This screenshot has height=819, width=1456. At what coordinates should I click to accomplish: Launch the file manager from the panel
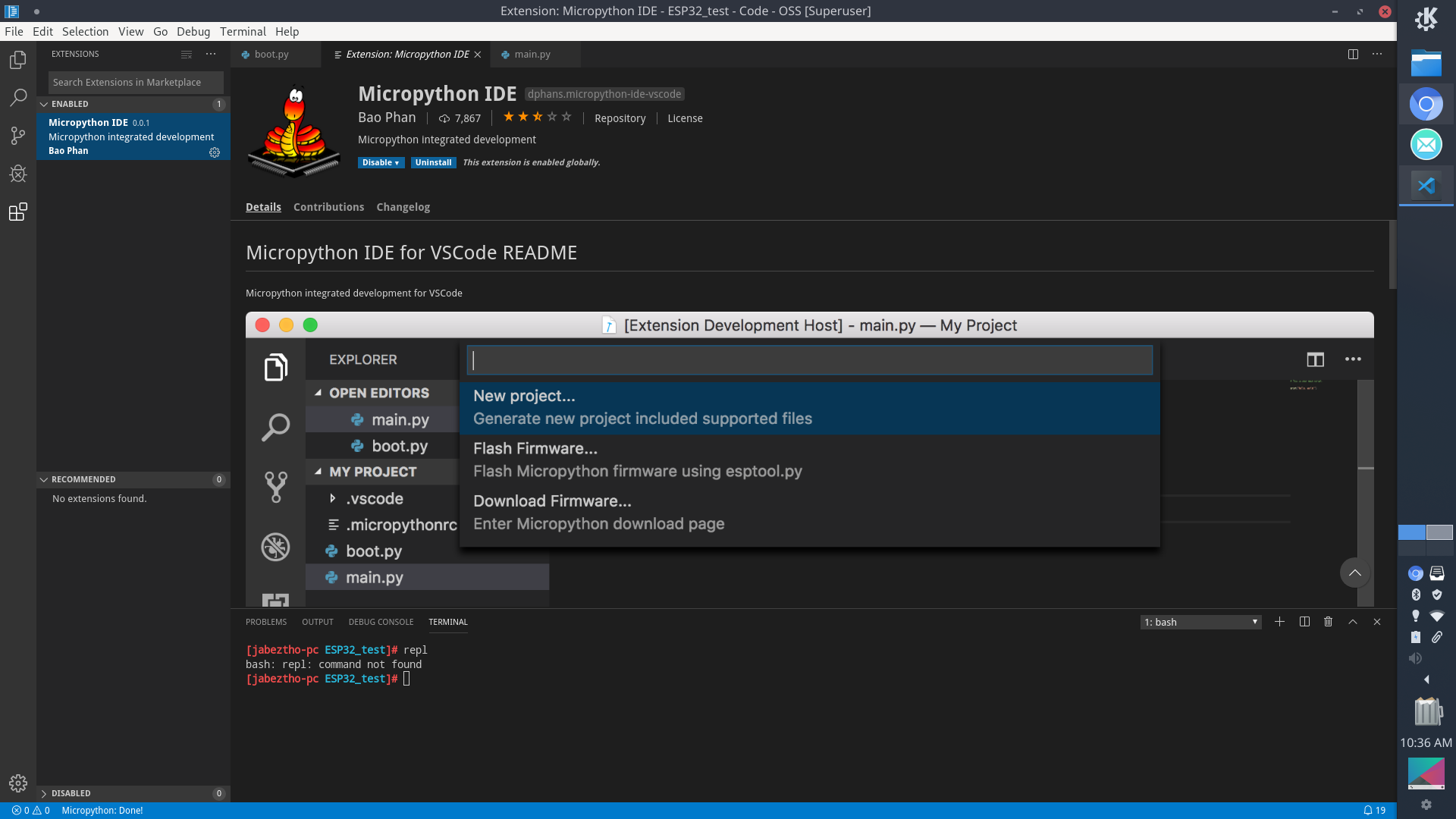tap(1426, 63)
